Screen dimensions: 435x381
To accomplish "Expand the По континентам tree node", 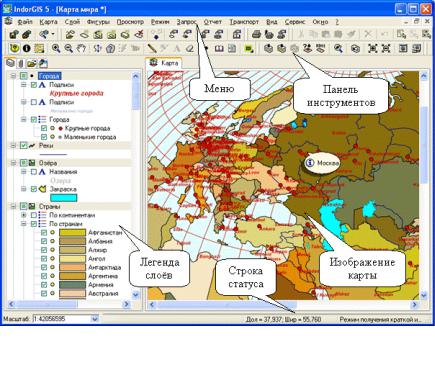I will pyautogui.click(x=24, y=215).
